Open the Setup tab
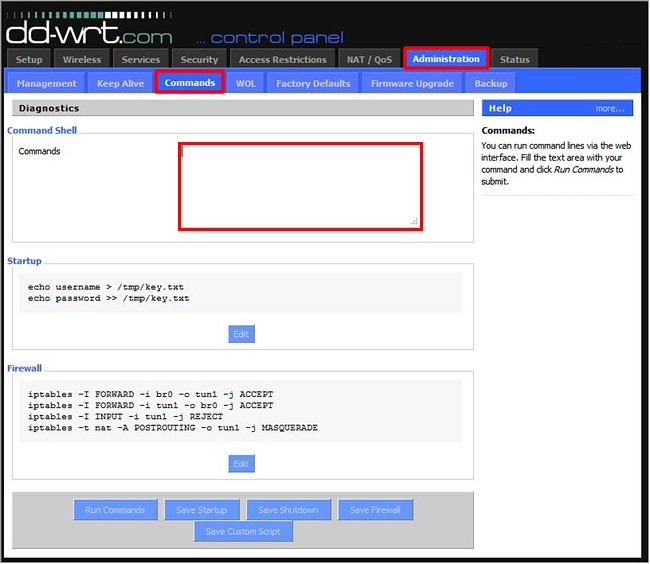The width and height of the screenshot is (650, 564). (29, 59)
